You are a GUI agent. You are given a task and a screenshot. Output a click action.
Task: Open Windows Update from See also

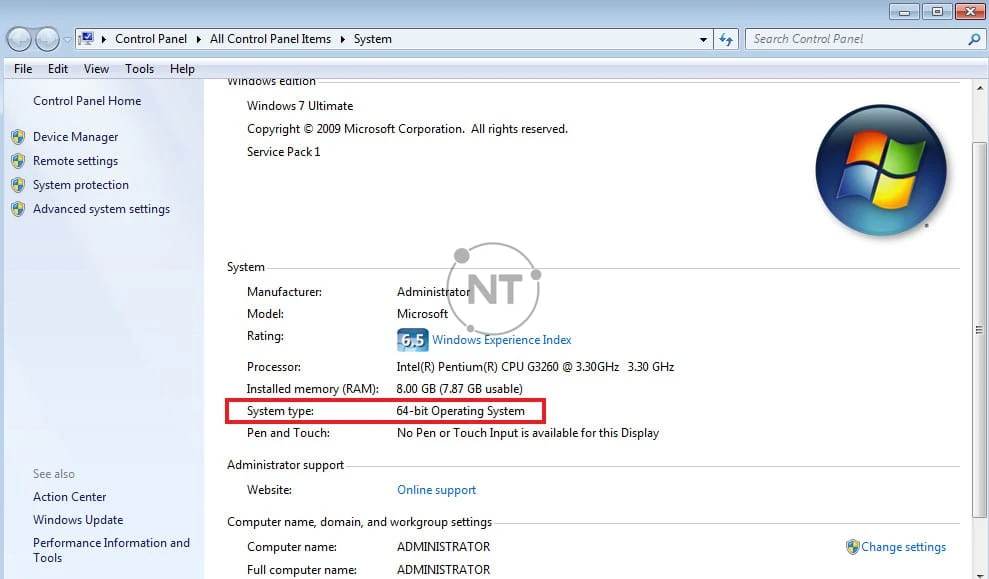pos(78,520)
